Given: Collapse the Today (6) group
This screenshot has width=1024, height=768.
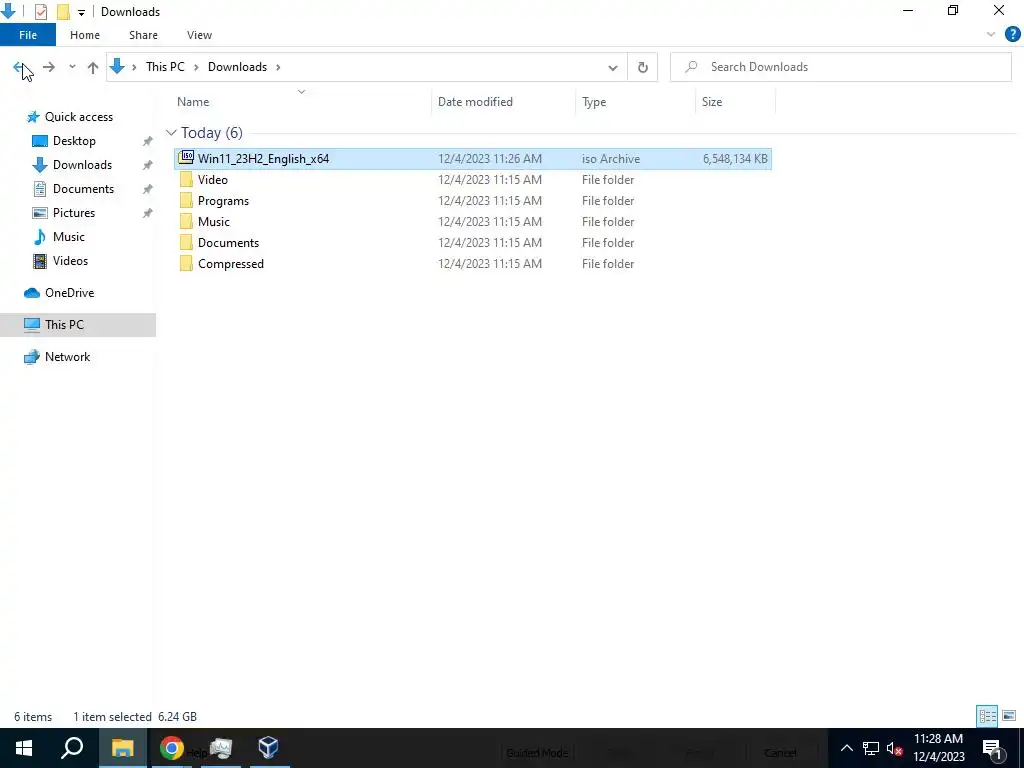Looking at the screenshot, I should tap(171, 133).
